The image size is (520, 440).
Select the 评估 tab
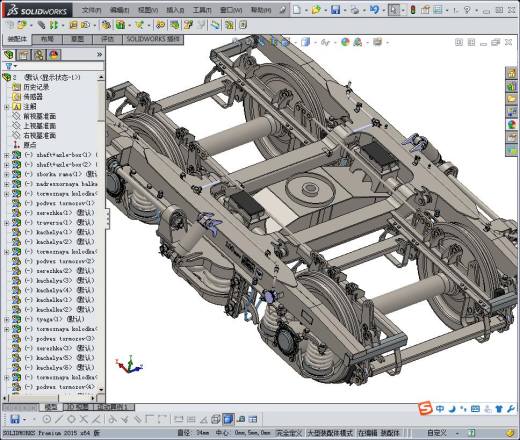pyautogui.click(x=107, y=39)
